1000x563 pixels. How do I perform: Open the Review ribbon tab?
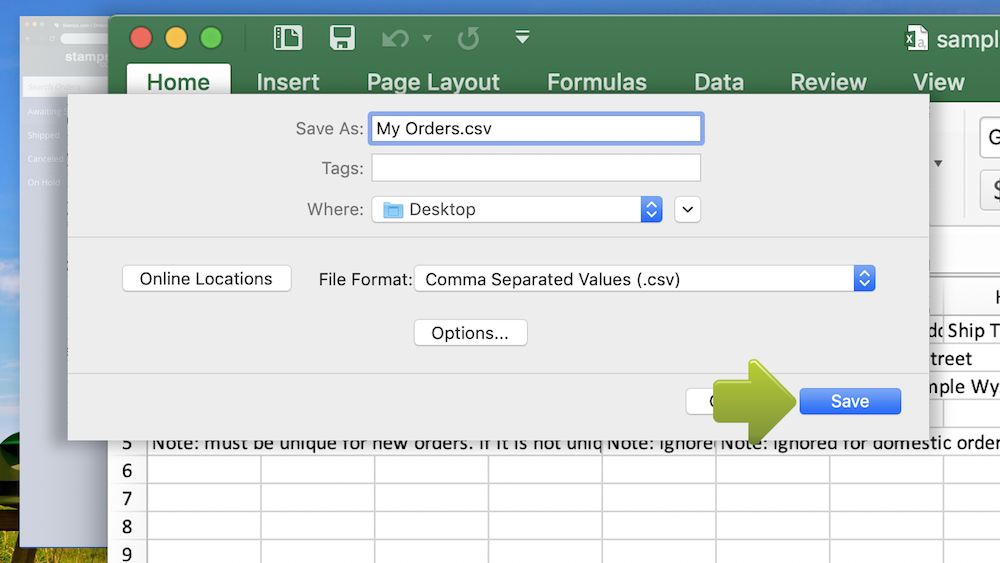[x=828, y=82]
